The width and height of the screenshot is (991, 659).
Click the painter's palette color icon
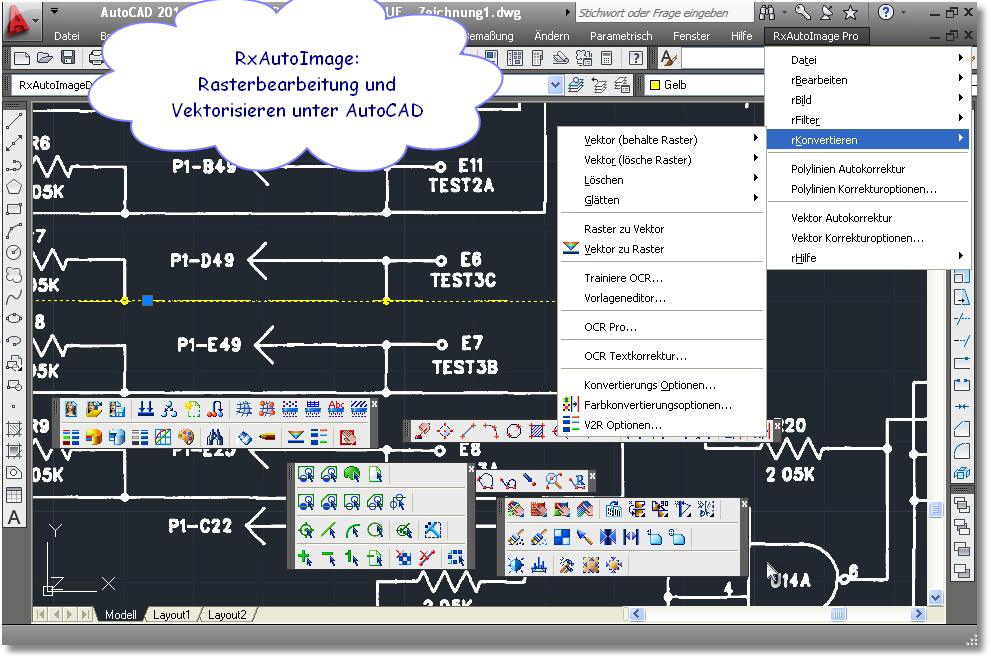click(x=186, y=437)
